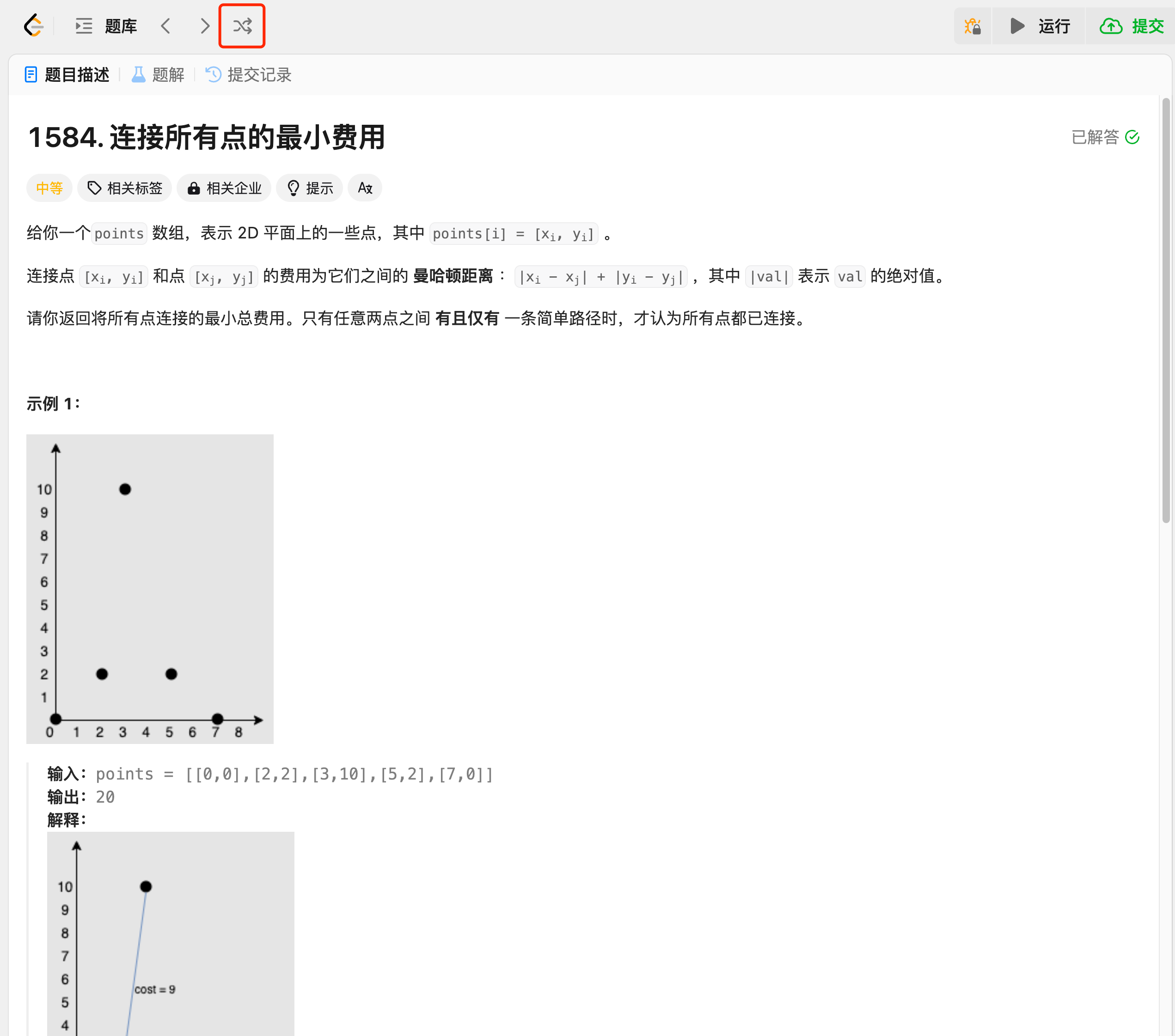Click the inline code 'points' in description
The image size is (1175, 1036).
pos(119,234)
